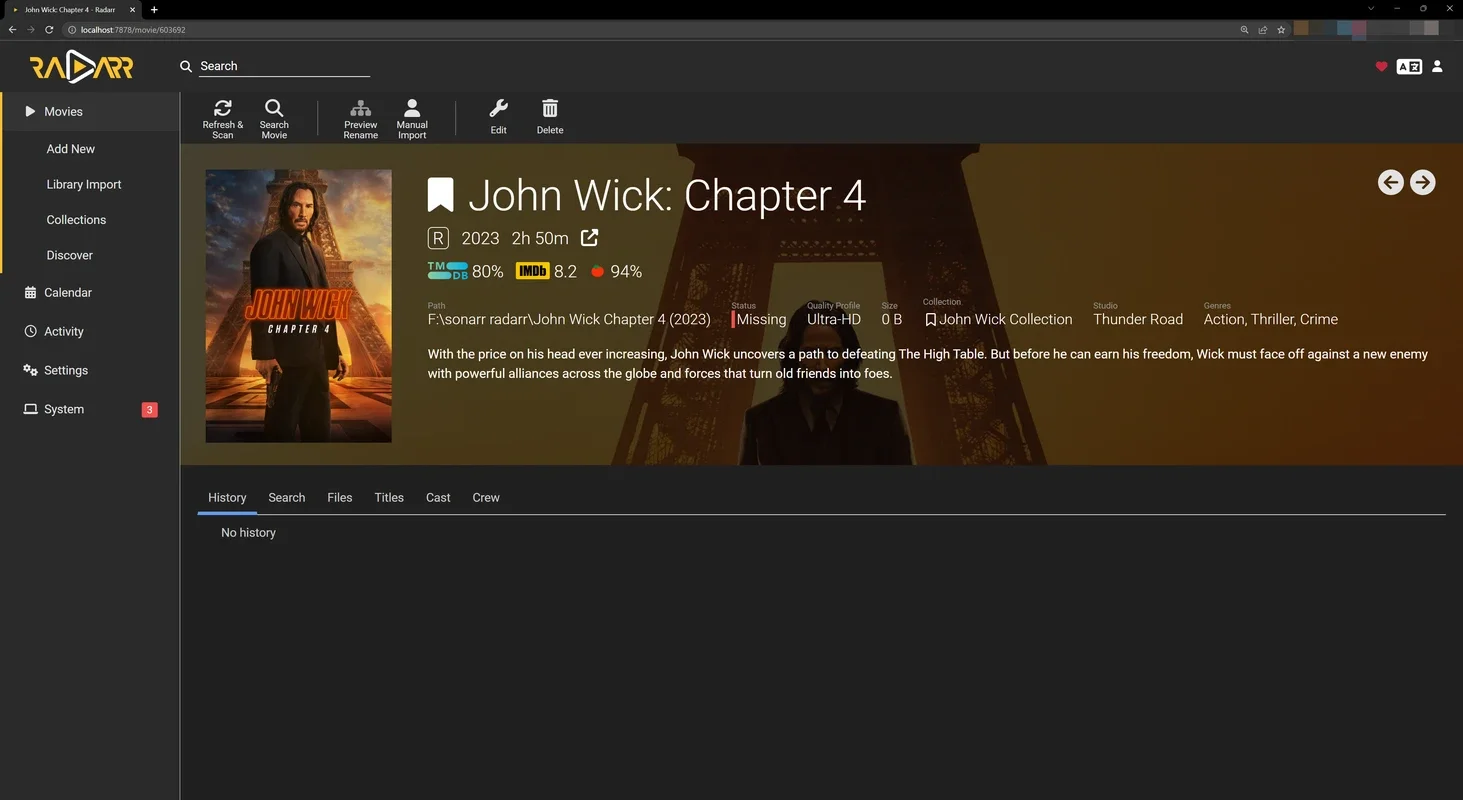The width and height of the screenshot is (1463, 800).
Task: Go to previous movie arrow
Action: pos(1390,182)
